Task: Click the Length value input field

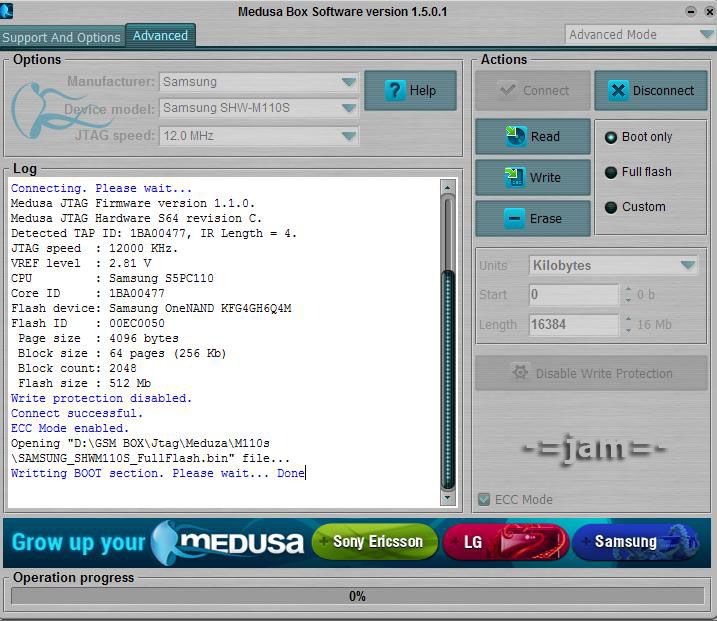Action: pos(573,324)
